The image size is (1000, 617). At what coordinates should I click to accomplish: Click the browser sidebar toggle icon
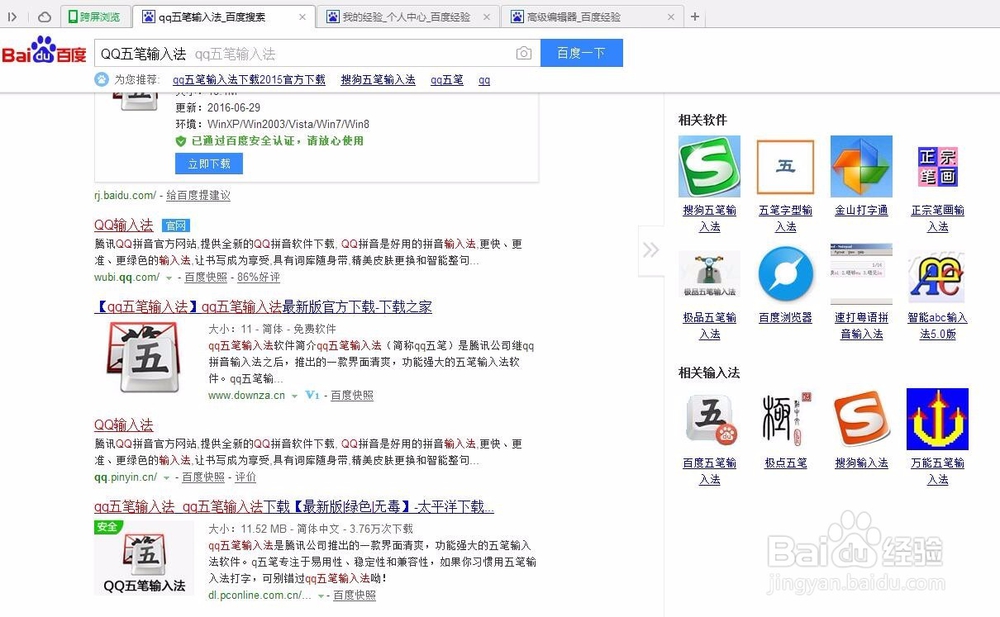pyautogui.click(x=12, y=17)
